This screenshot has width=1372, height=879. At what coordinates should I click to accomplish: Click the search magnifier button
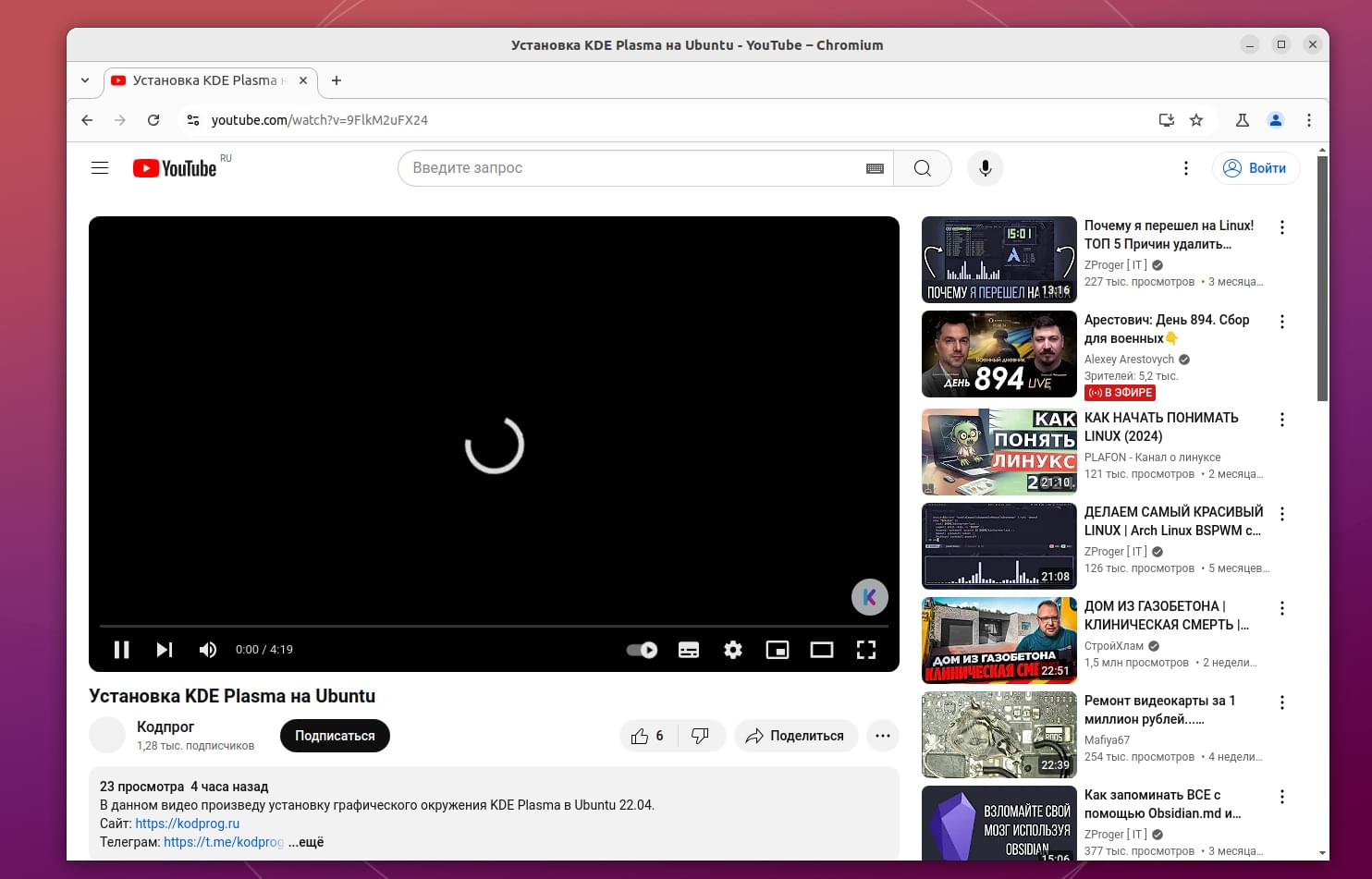[x=923, y=168]
